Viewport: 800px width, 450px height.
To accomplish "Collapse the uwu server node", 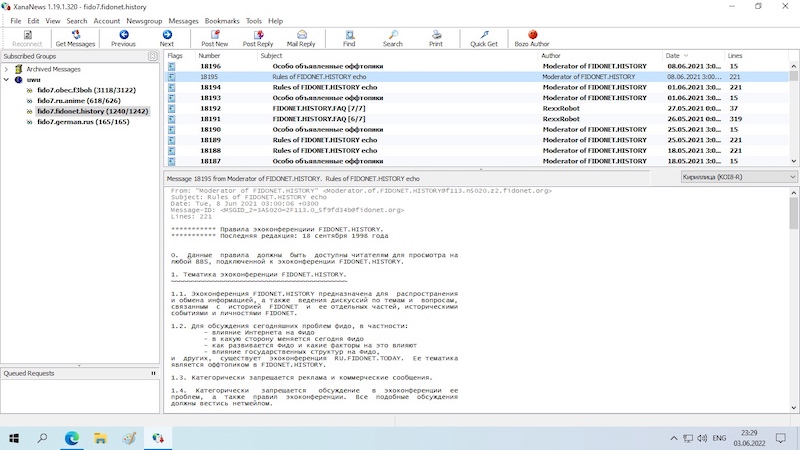I will coord(7,79).
